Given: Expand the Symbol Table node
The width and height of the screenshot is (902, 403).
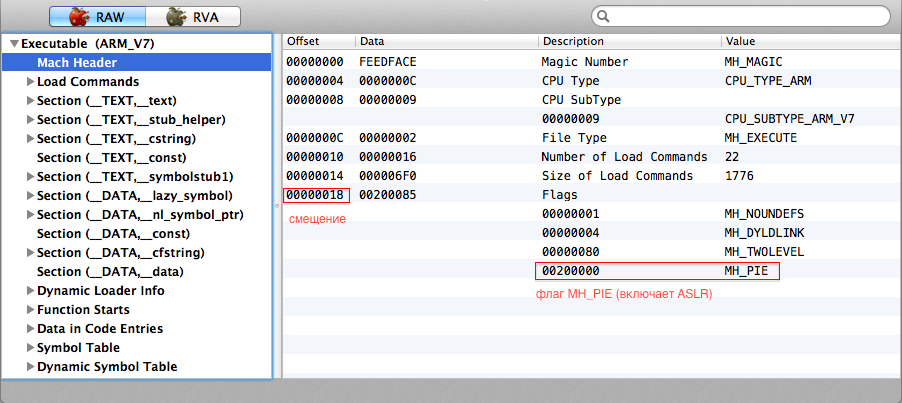Looking at the screenshot, I should [30, 348].
